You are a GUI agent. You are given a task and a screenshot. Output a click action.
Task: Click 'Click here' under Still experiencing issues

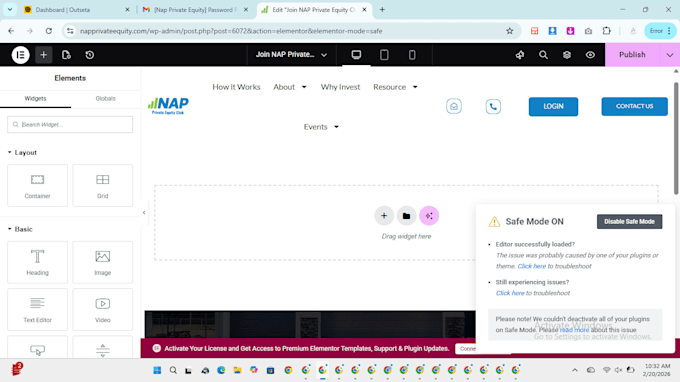click(x=510, y=293)
